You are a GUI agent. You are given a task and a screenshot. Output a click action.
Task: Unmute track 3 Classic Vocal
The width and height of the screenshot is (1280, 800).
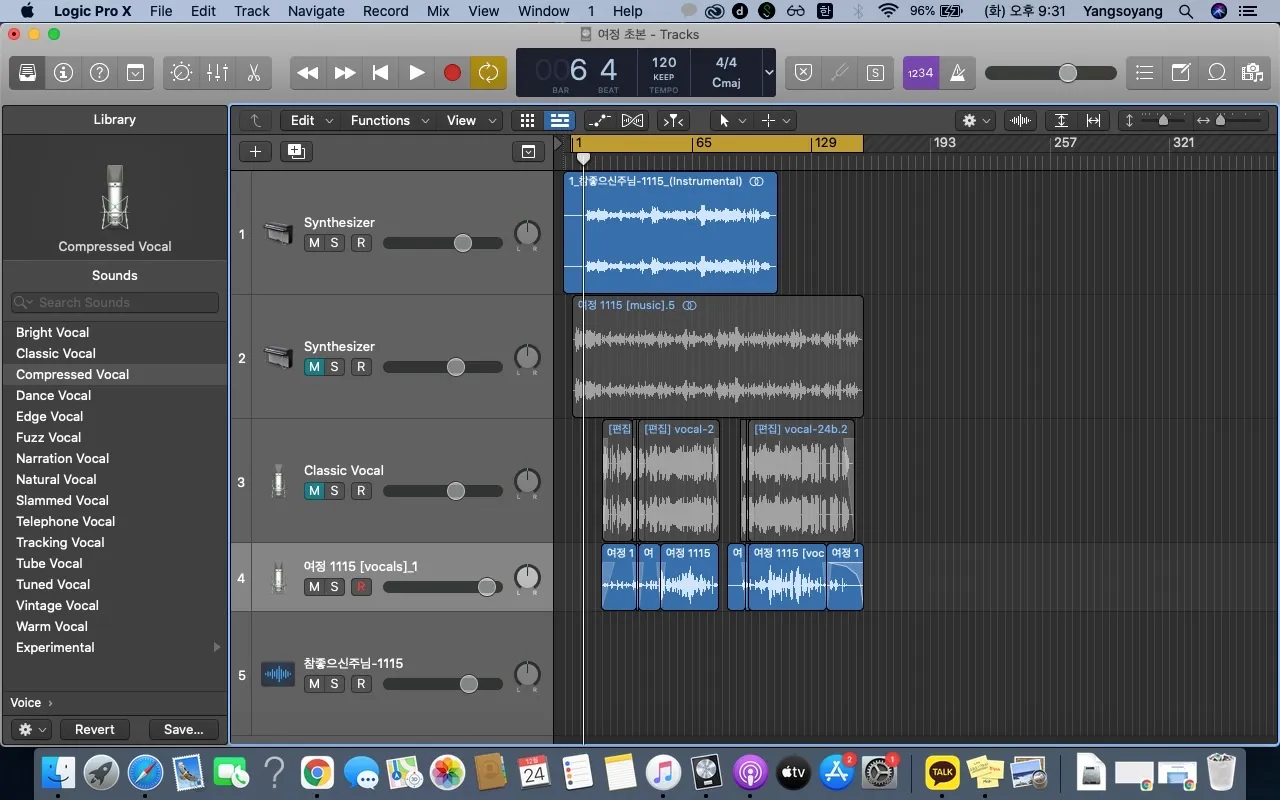click(314, 491)
